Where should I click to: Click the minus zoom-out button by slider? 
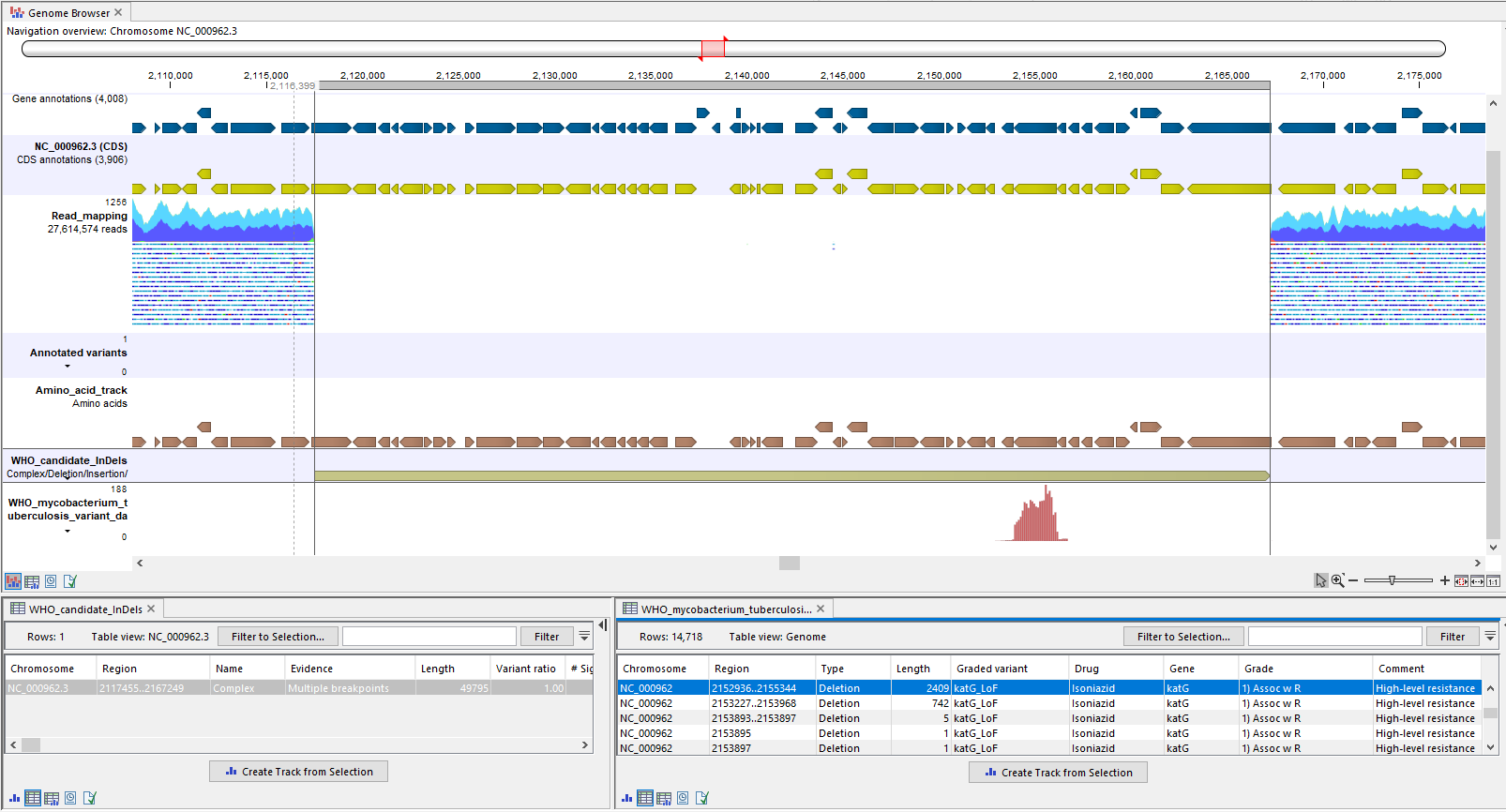[1353, 581]
